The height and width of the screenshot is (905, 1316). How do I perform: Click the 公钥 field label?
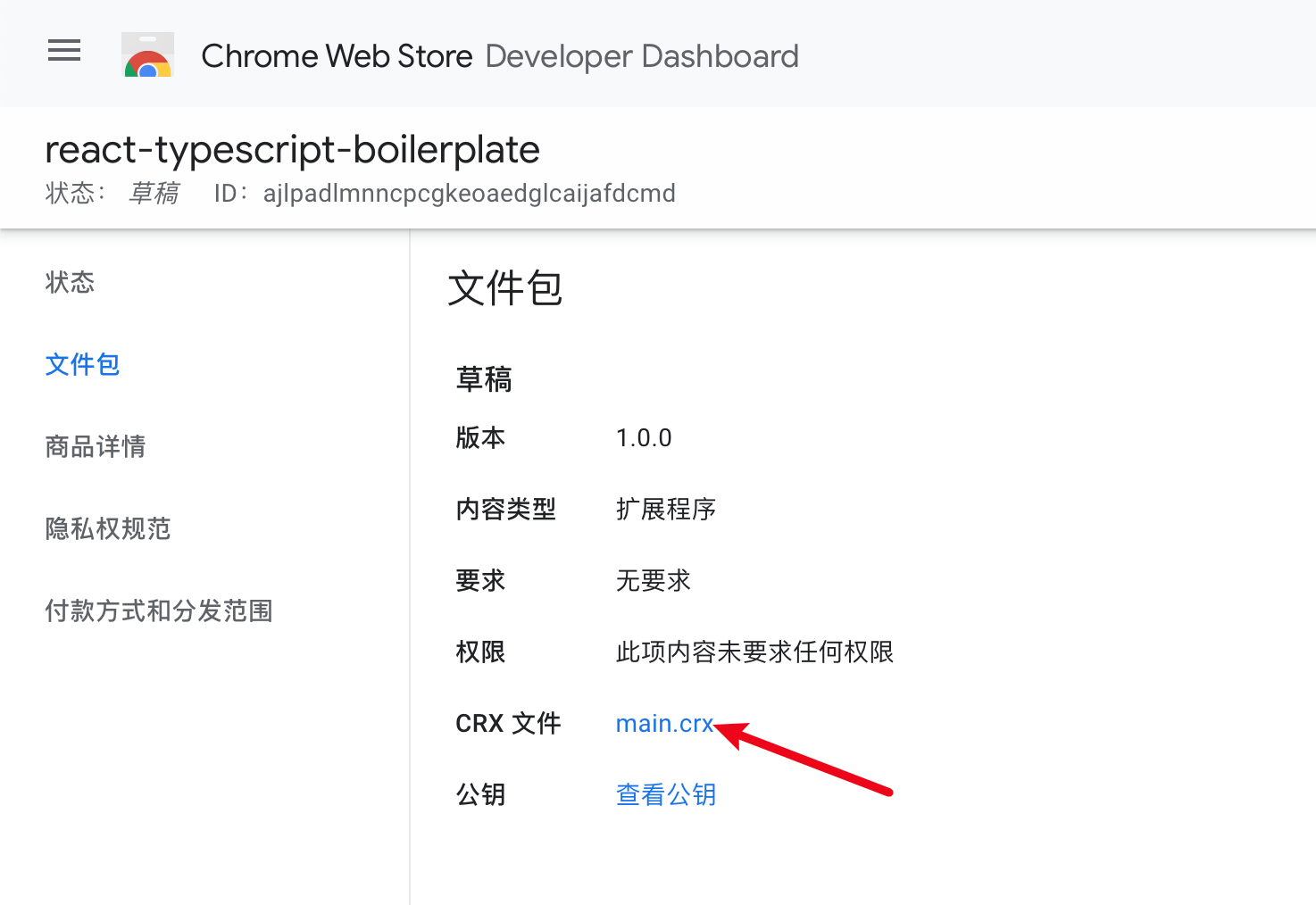pyautogui.click(x=480, y=794)
